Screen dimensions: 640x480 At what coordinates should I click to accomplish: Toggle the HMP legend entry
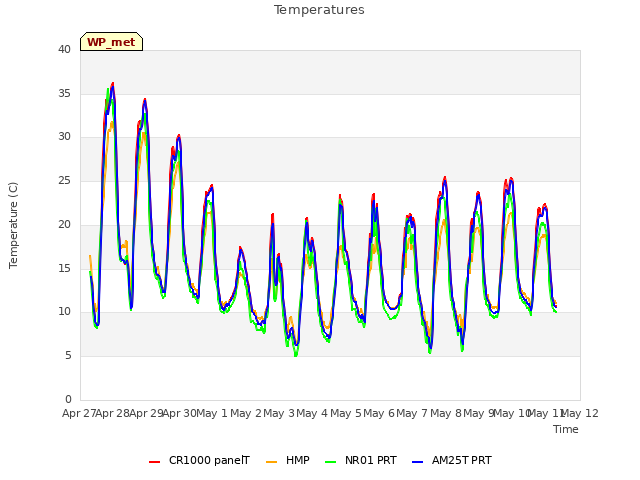tap(288, 460)
